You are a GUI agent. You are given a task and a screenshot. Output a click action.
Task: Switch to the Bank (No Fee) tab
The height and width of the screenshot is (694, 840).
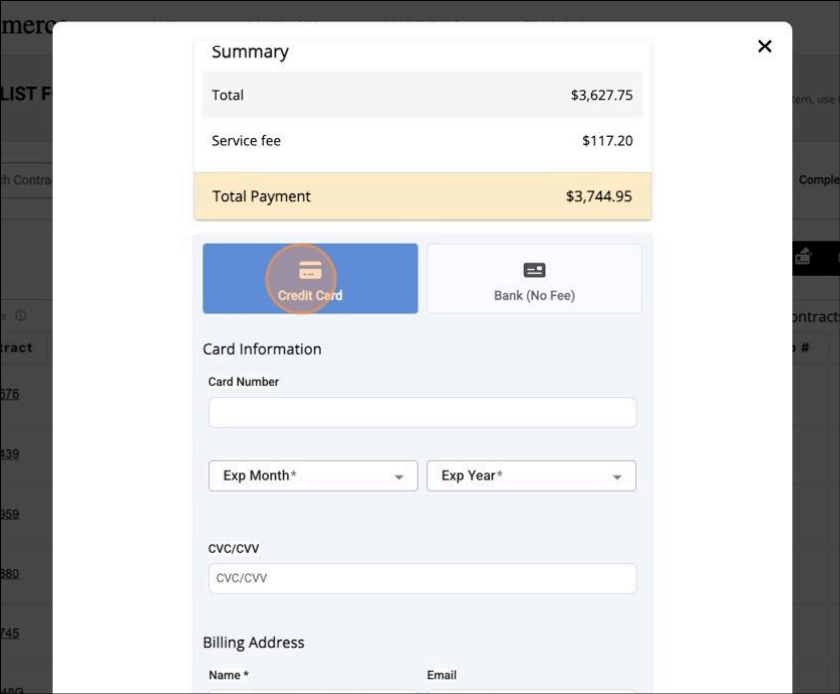point(534,279)
